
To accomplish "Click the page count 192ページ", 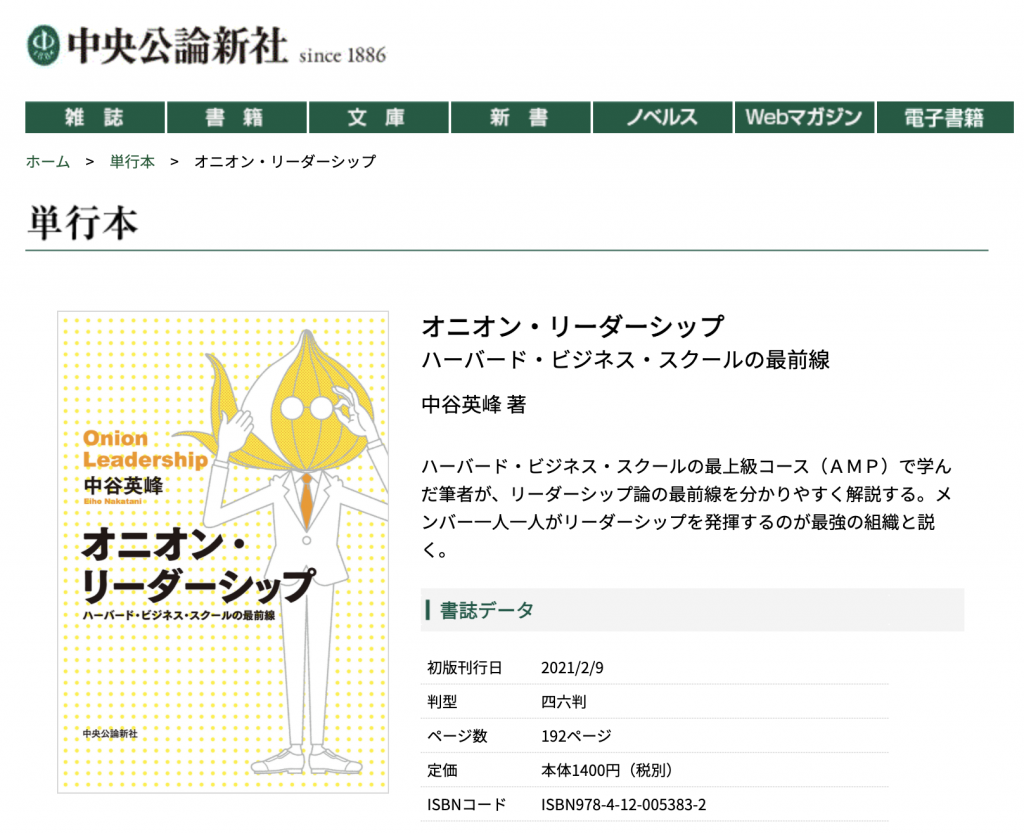I will point(576,736).
